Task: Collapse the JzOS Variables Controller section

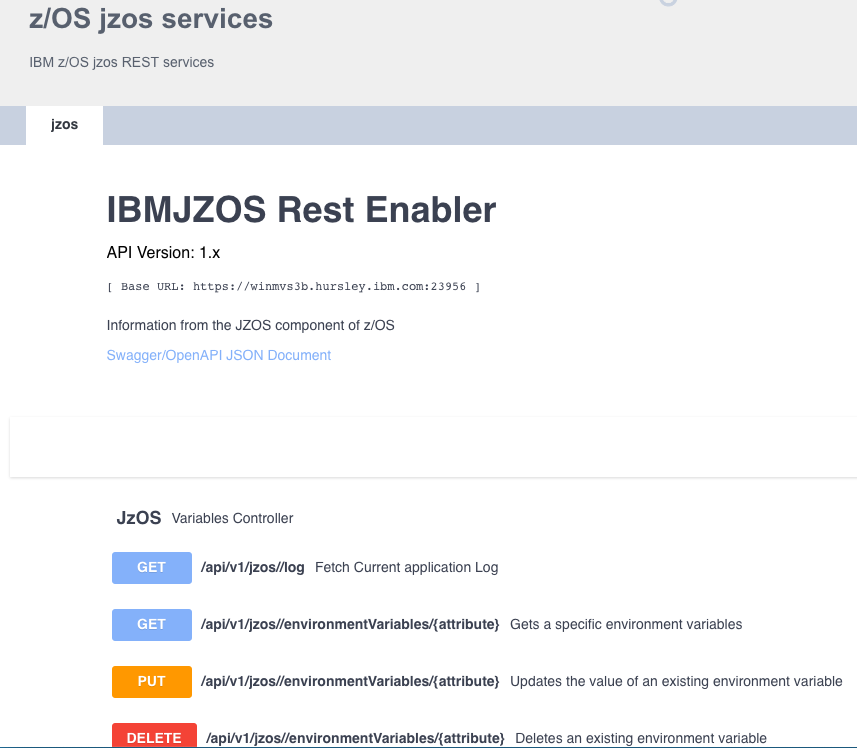Action: pyautogui.click(x=204, y=518)
